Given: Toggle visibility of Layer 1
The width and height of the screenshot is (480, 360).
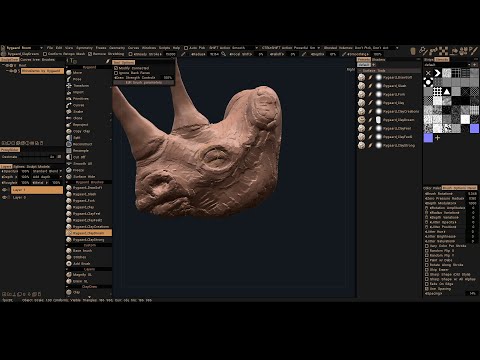Looking at the screenshot, I should [x=5, y=190].
